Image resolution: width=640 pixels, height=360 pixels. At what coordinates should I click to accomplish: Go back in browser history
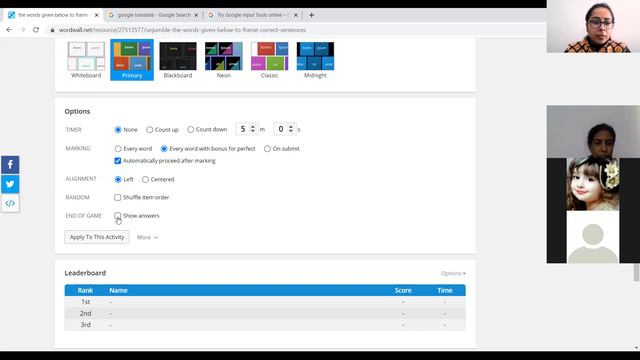click(x=9, y=30)
